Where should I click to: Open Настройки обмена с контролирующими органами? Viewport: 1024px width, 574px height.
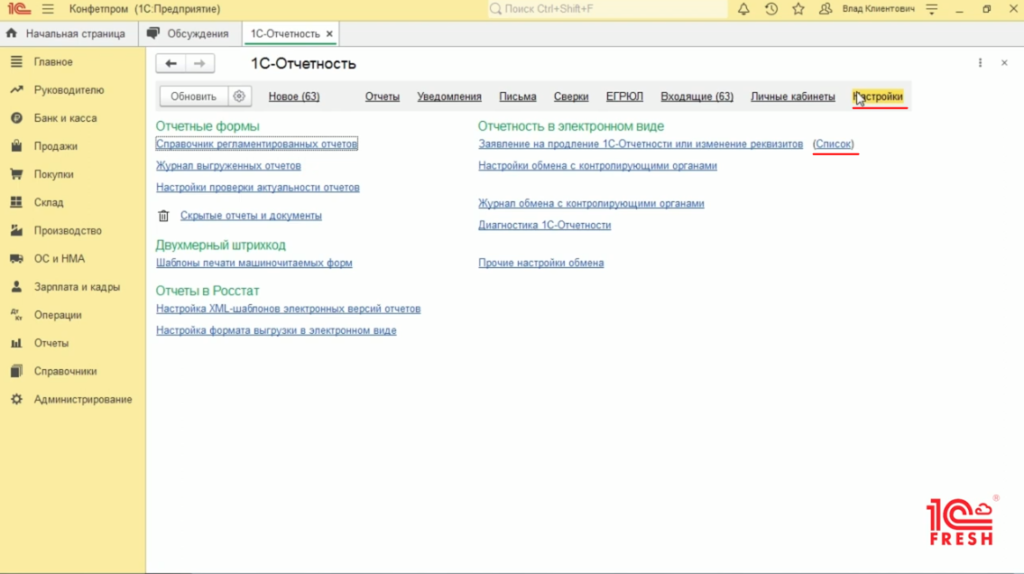(598, 166)
